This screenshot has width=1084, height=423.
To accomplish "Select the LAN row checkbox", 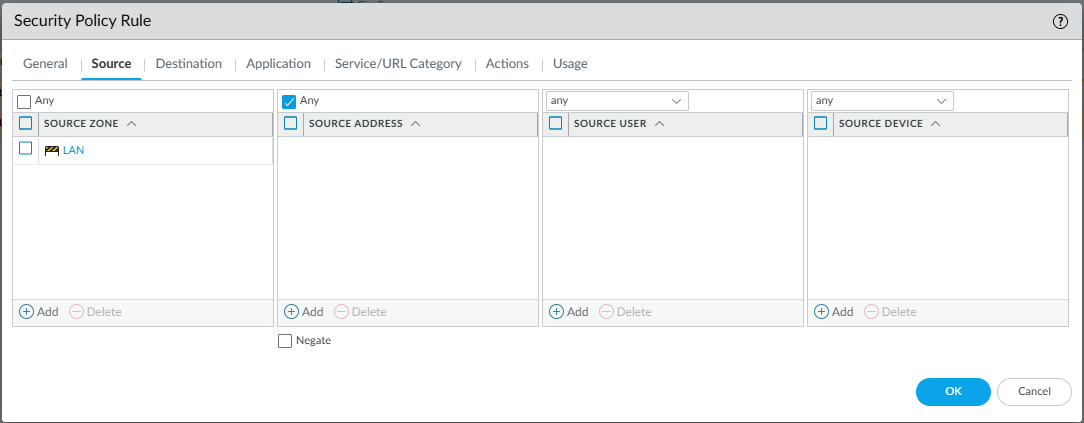I will click(26, 149).
